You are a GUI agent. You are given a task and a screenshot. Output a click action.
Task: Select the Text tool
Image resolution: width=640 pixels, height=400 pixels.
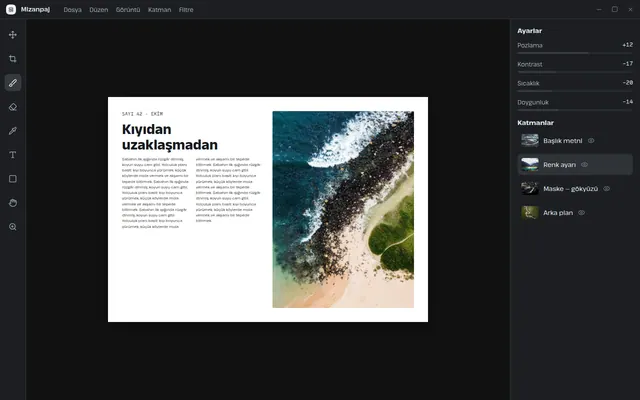(x=13, y=155)
